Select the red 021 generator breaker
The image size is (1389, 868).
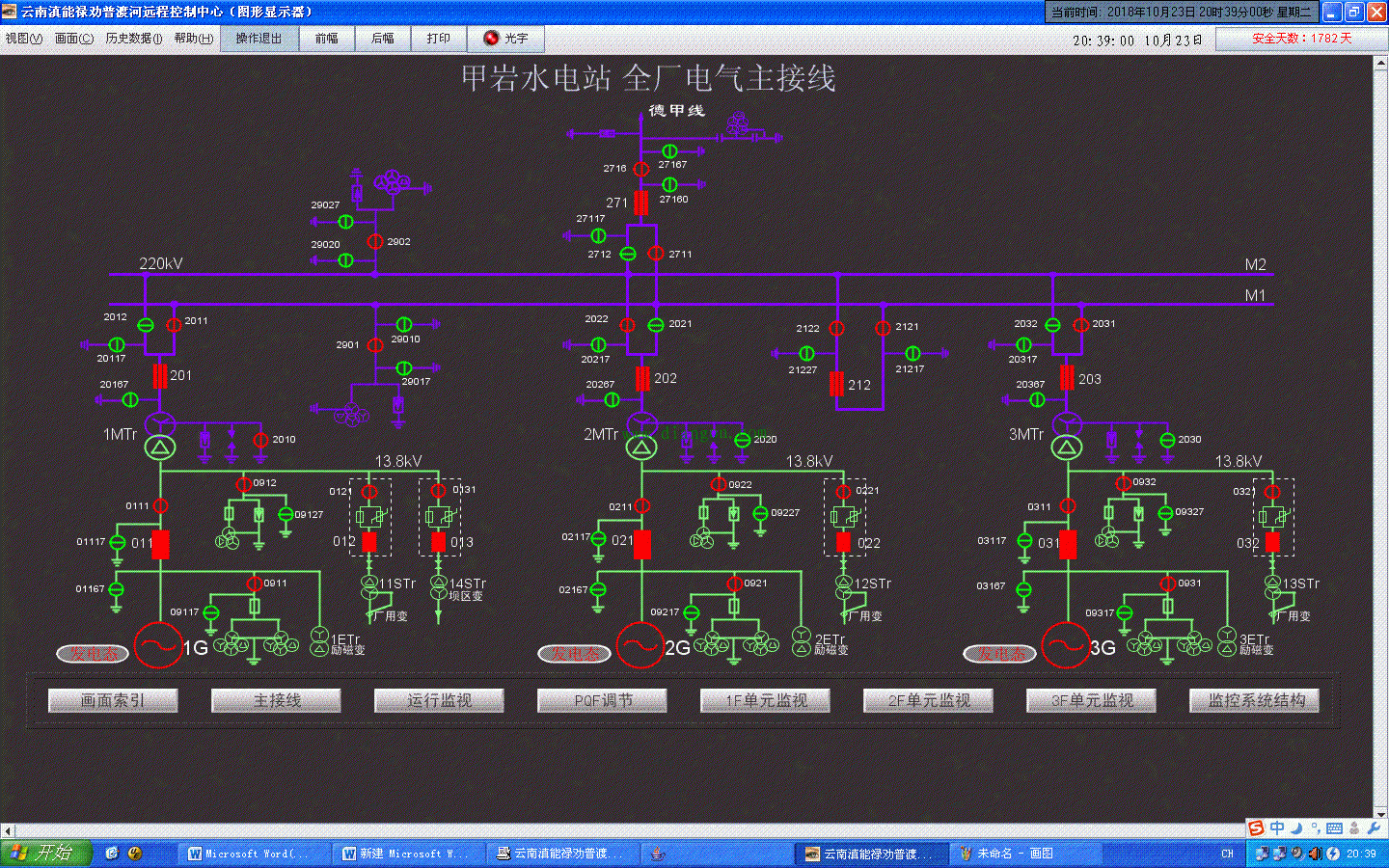click(x=642, y=544)
